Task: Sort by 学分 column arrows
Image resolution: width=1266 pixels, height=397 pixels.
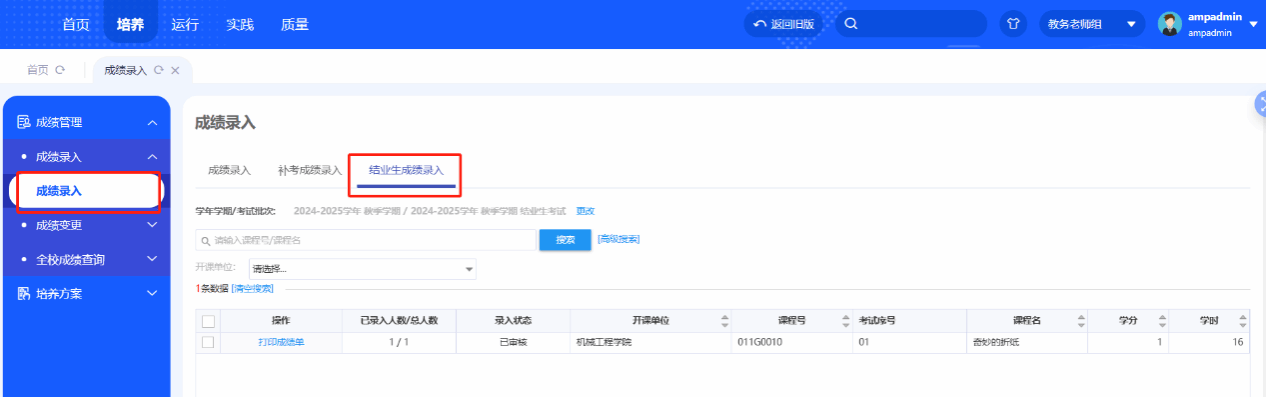Action: (x=1162, y=321)
